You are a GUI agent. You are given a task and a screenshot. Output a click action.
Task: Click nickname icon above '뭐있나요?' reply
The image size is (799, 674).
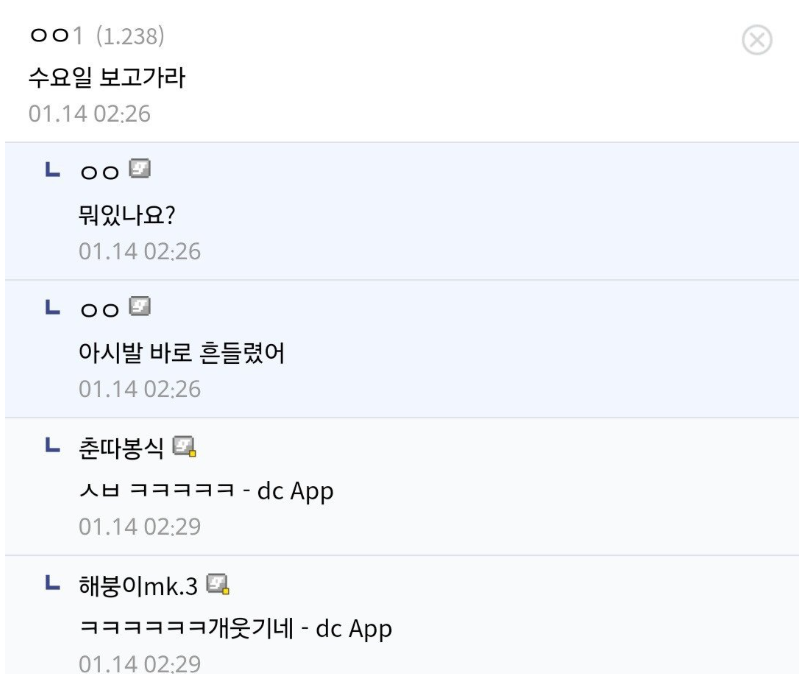click(140, 171)
